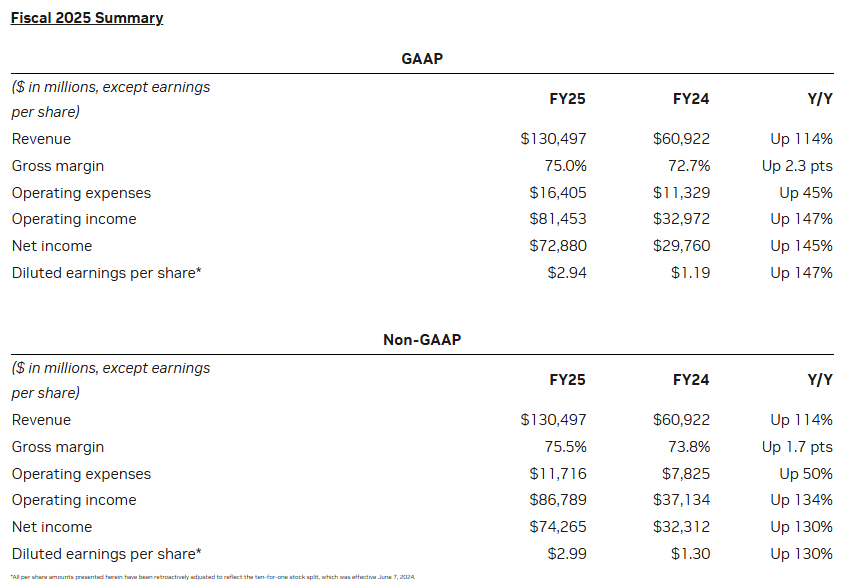Image resolution: width=858 pixels, height=588 pixels.
Task: Select the GAAP FY24 net income $29,760
Action: pos(682,246)
